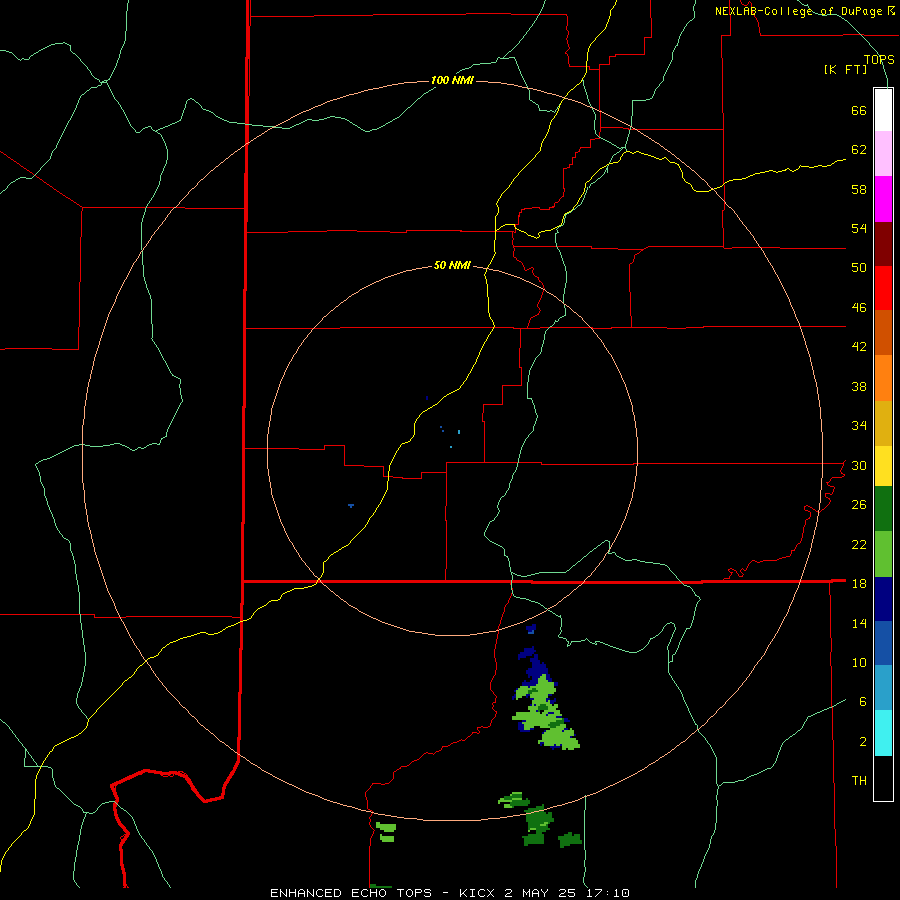
Task: Click the medium blue legend band
Action: [883, 643]
